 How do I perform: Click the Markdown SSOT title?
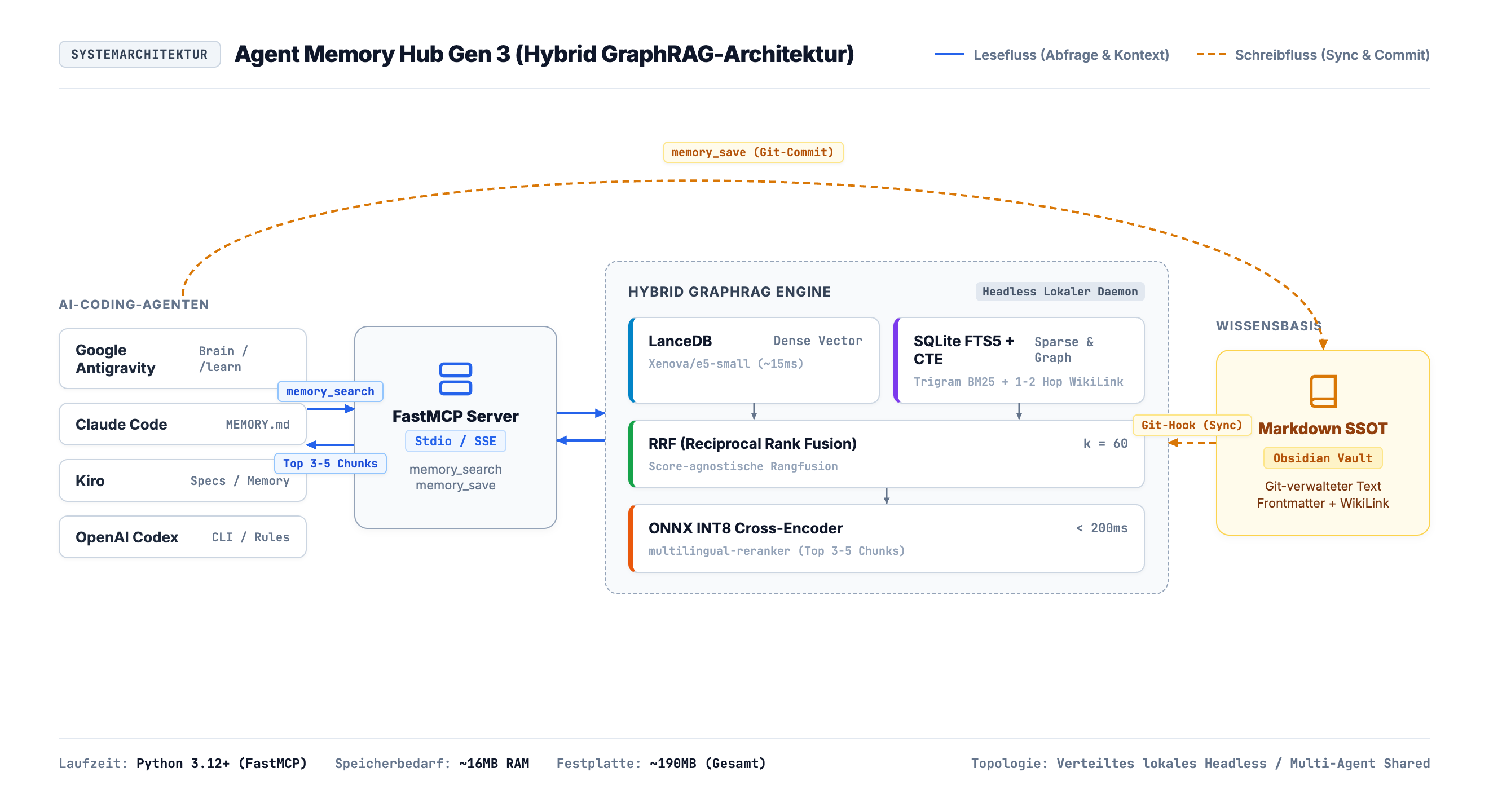coord(1323,428)
